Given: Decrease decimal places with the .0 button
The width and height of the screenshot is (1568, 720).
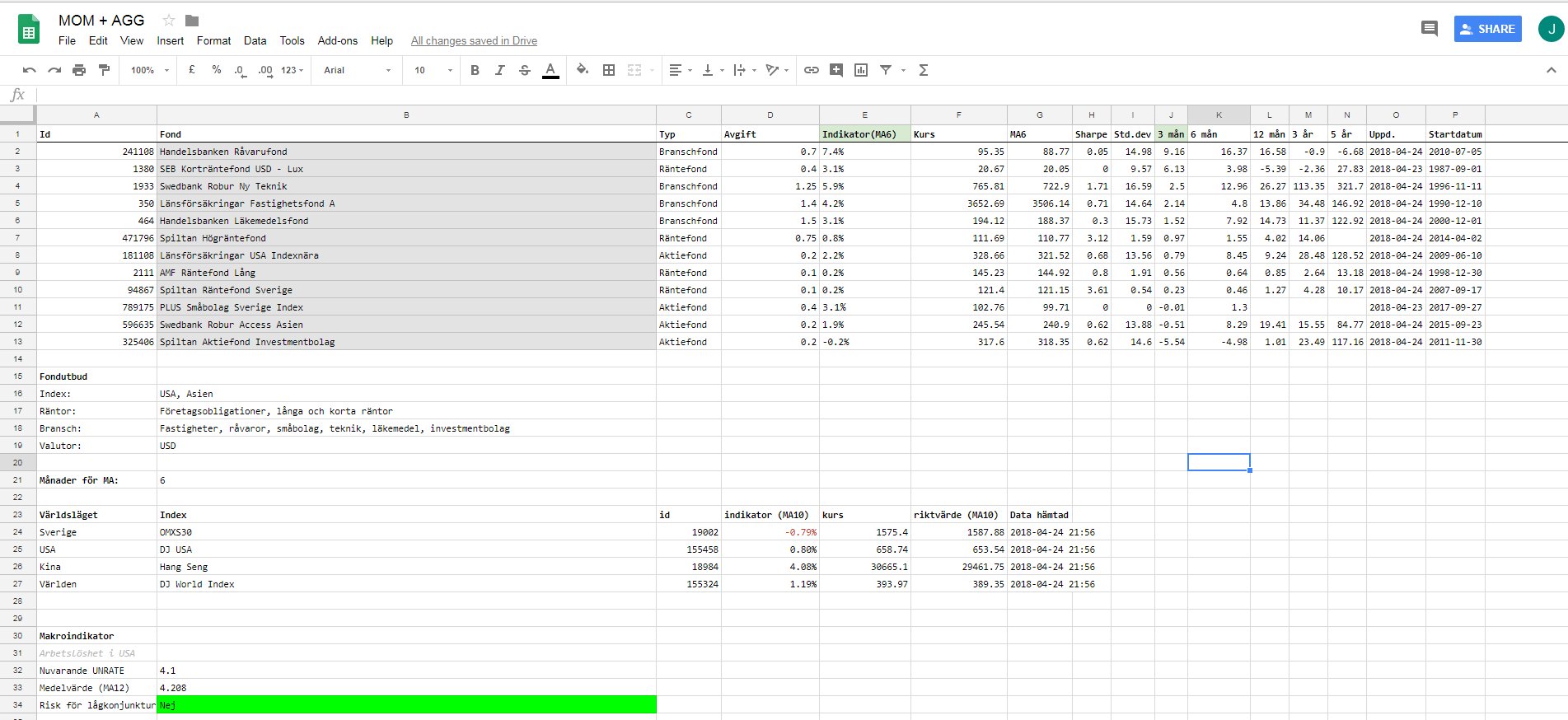Looking at the screenshot, I should click(x=240, y=70).
